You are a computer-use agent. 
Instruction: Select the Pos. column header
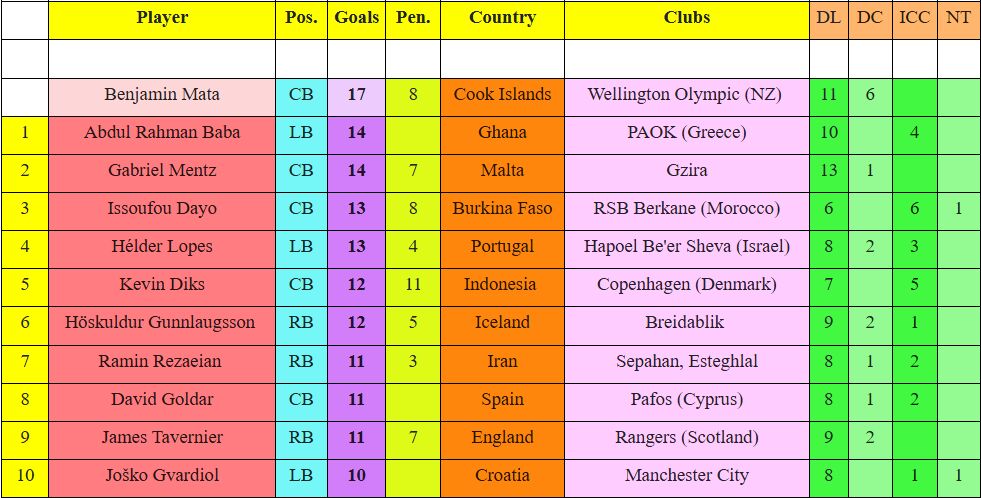(301, 18)
